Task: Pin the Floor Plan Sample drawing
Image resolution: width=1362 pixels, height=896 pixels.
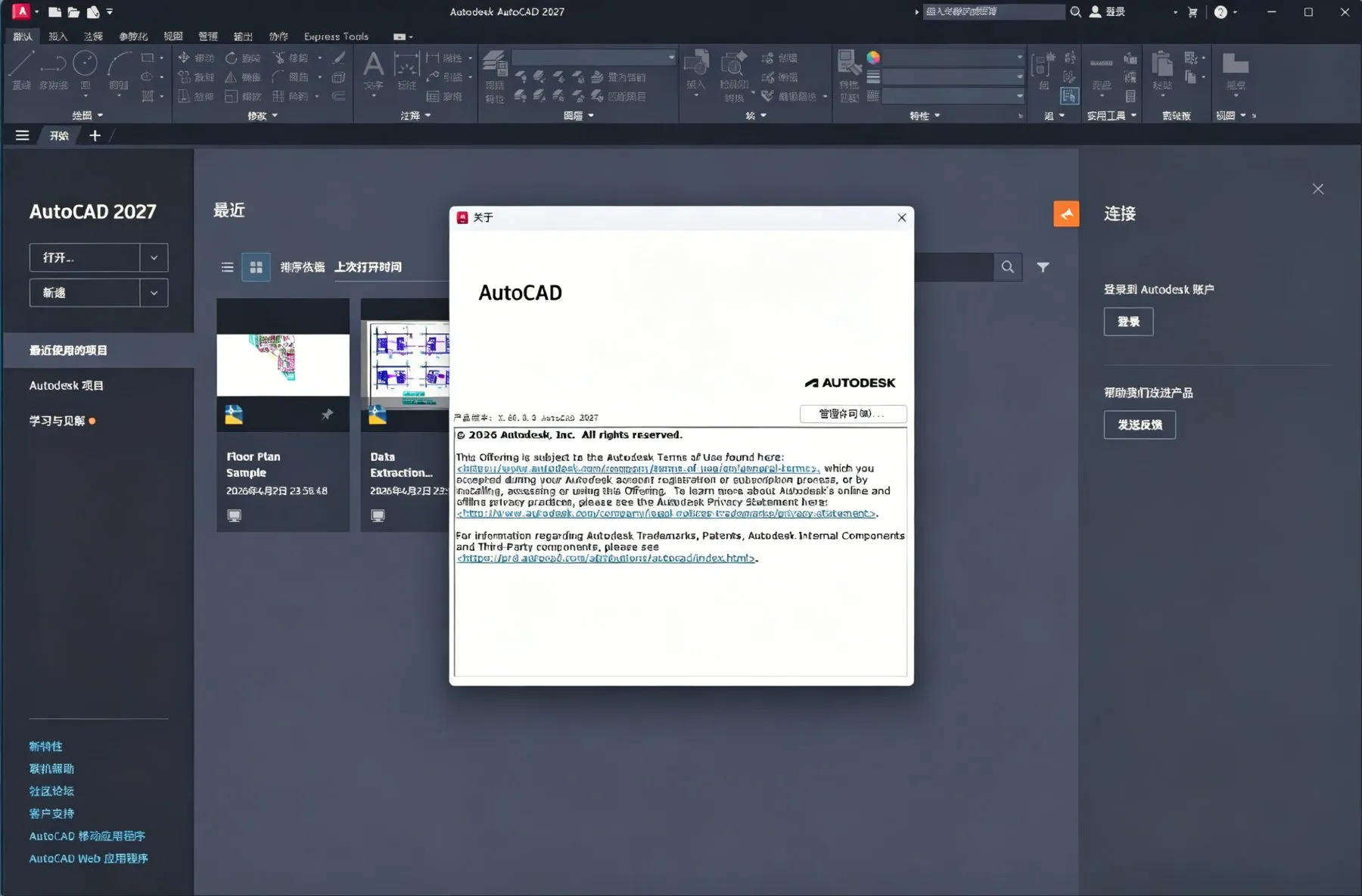Action: (327, 415)
